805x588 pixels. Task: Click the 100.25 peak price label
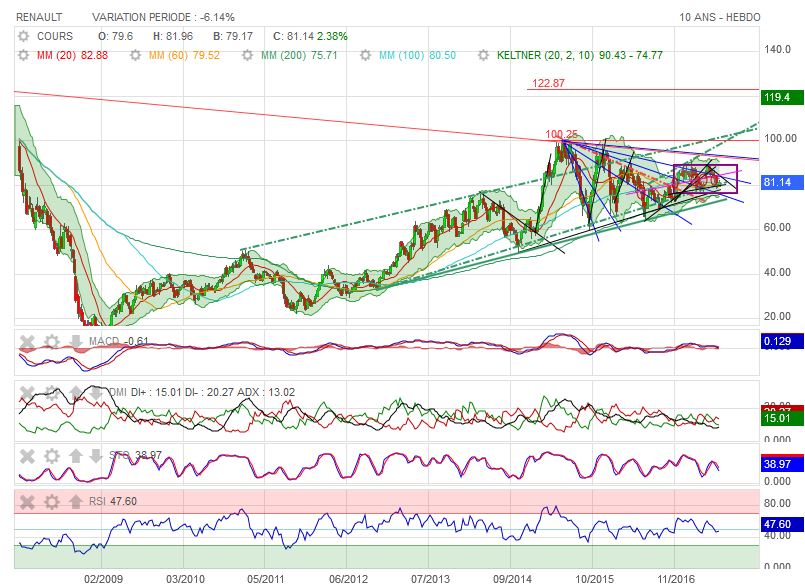(561, 135)
